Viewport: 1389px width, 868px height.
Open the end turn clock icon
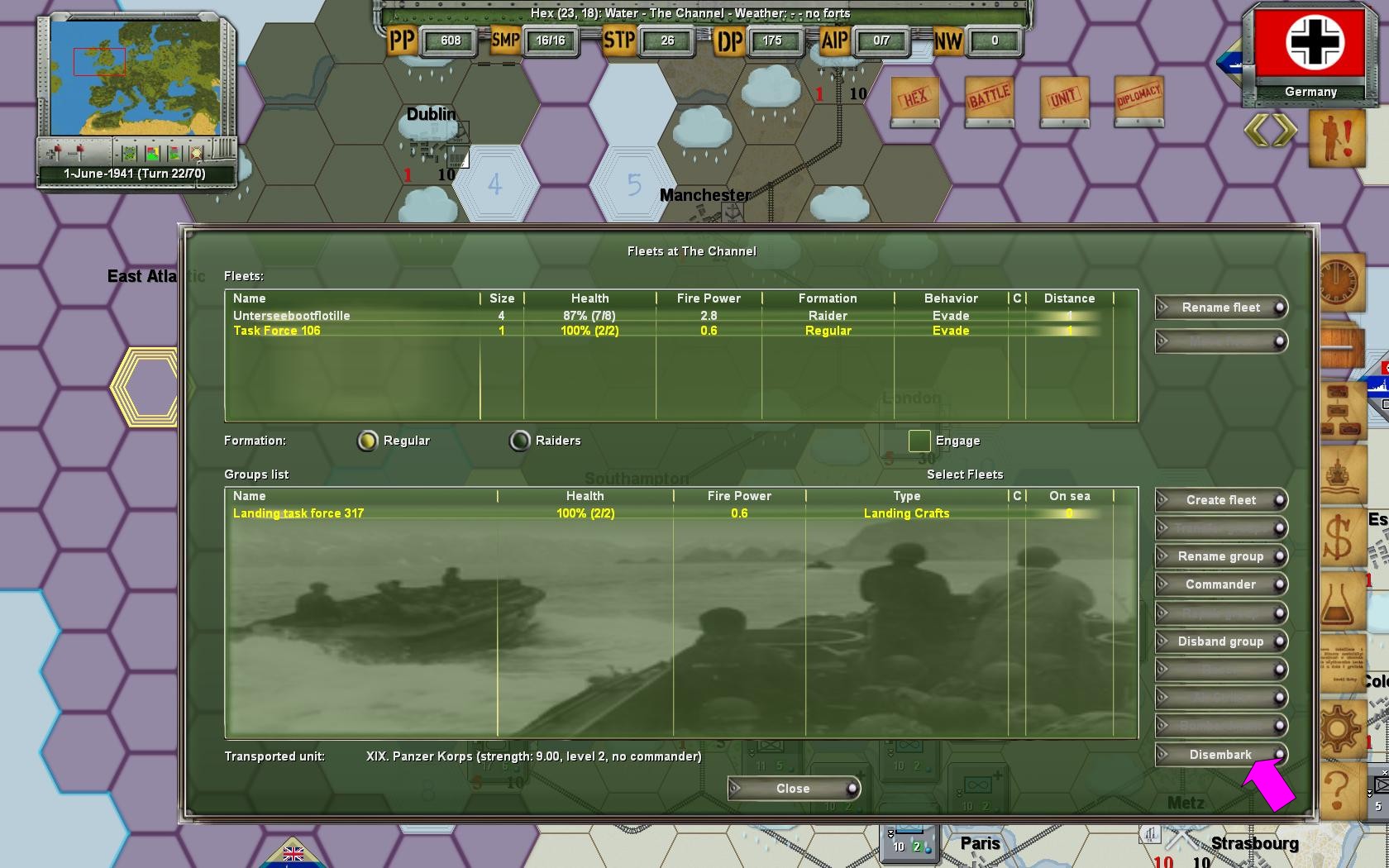pyautogui.click(x=1341, y=284)
